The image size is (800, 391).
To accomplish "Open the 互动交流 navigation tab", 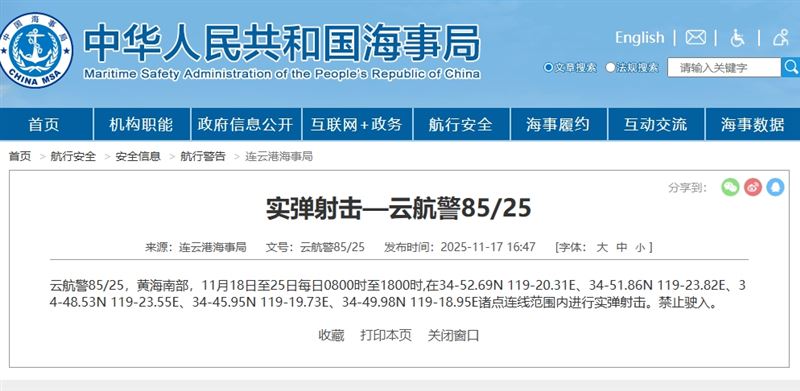I will pyautogui.click(x=656, y=124).
